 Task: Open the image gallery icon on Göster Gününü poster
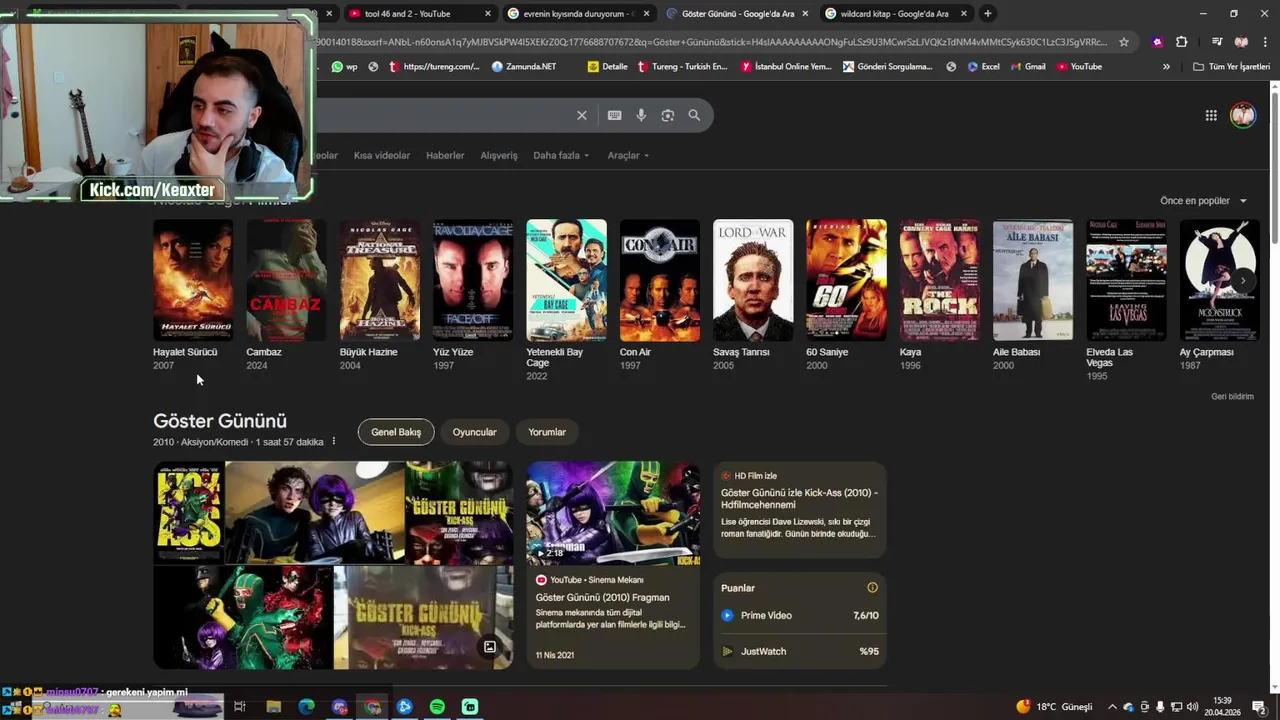click(490, 647)
